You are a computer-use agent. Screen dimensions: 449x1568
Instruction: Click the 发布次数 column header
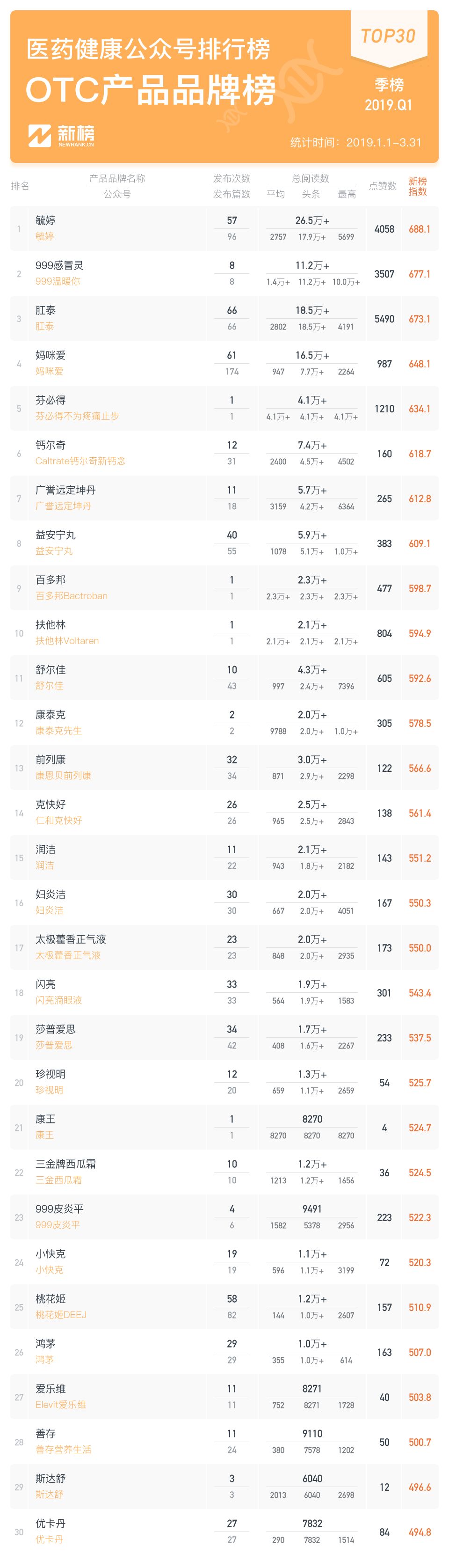(x=232, y=178)
